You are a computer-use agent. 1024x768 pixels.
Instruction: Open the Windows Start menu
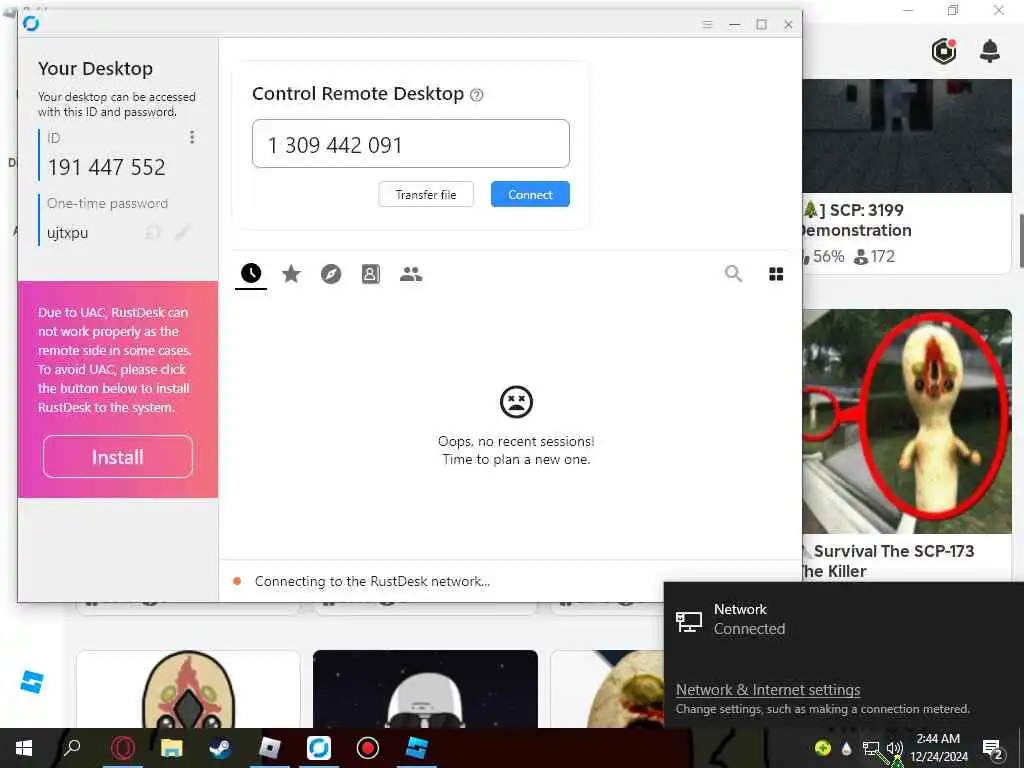[24, 748]
